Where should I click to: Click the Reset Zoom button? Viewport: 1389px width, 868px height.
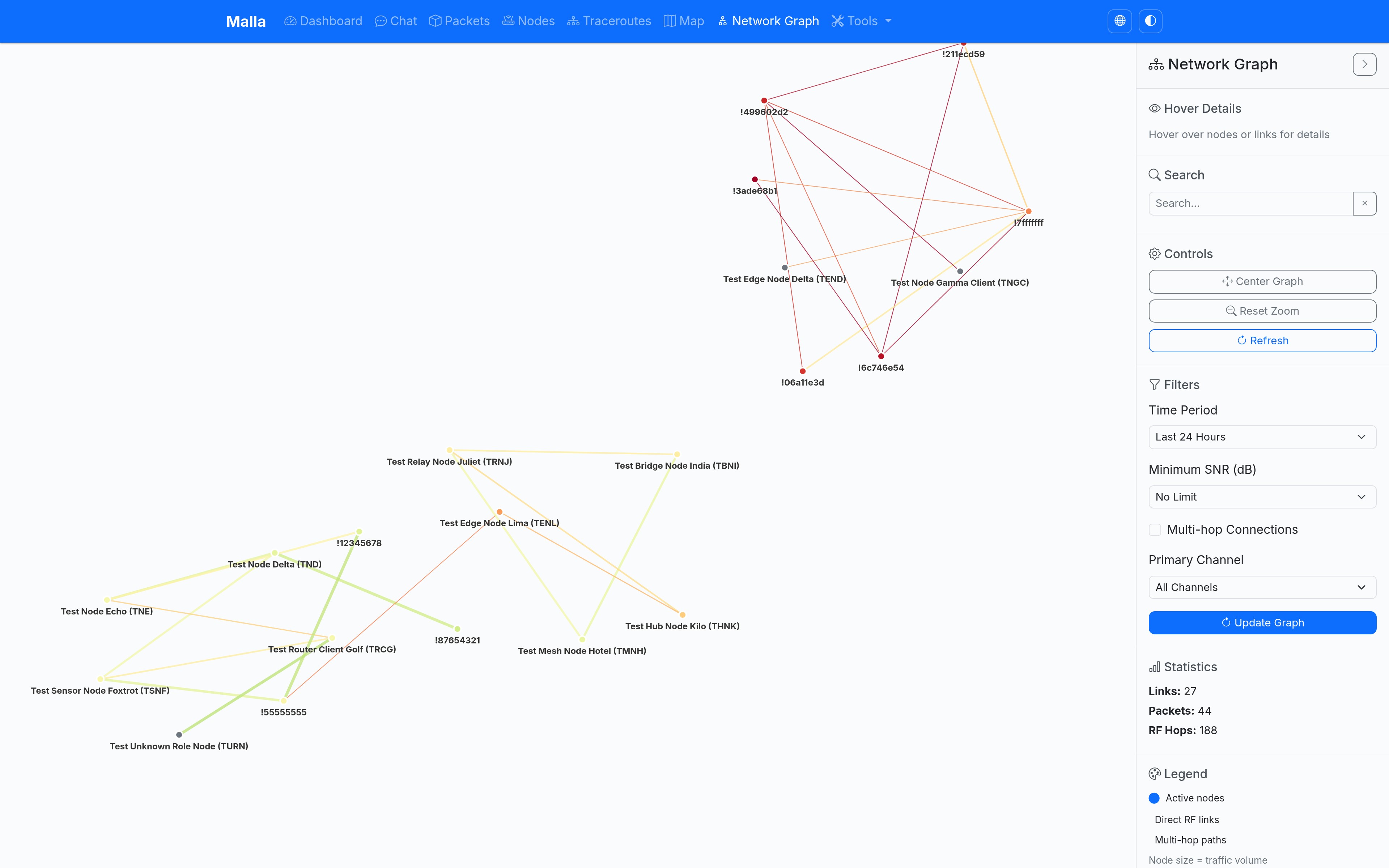point(1262,311)
